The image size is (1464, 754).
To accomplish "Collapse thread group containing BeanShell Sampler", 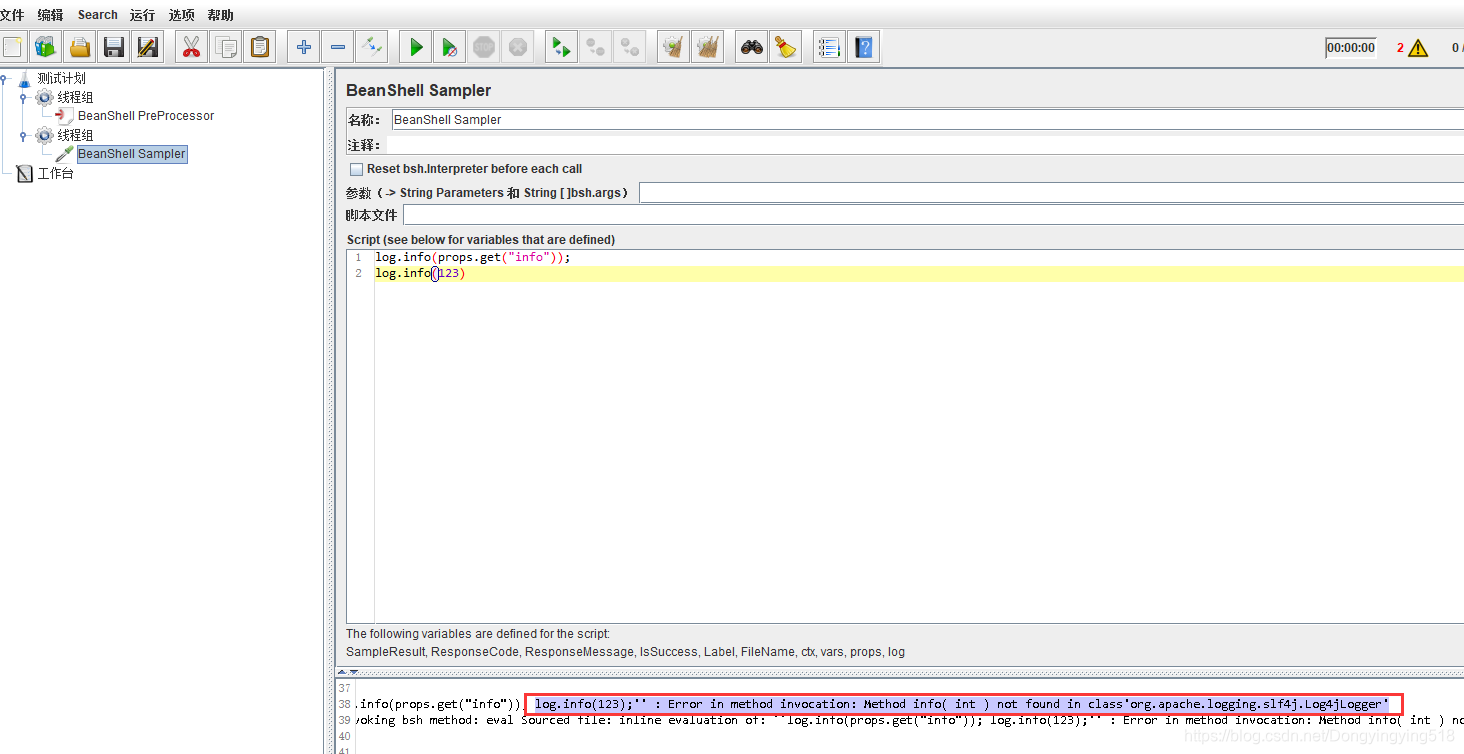I will 23,135.
